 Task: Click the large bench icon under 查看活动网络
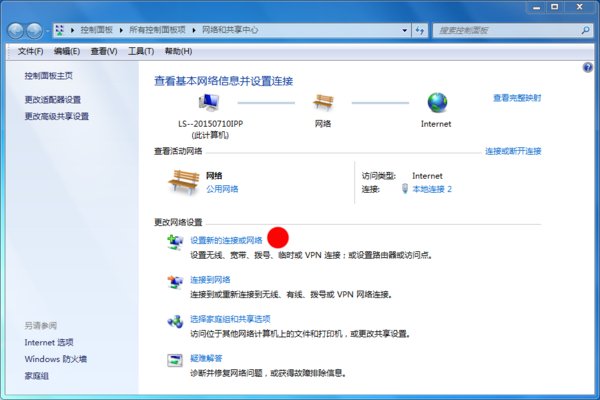[x=184, y=182]
